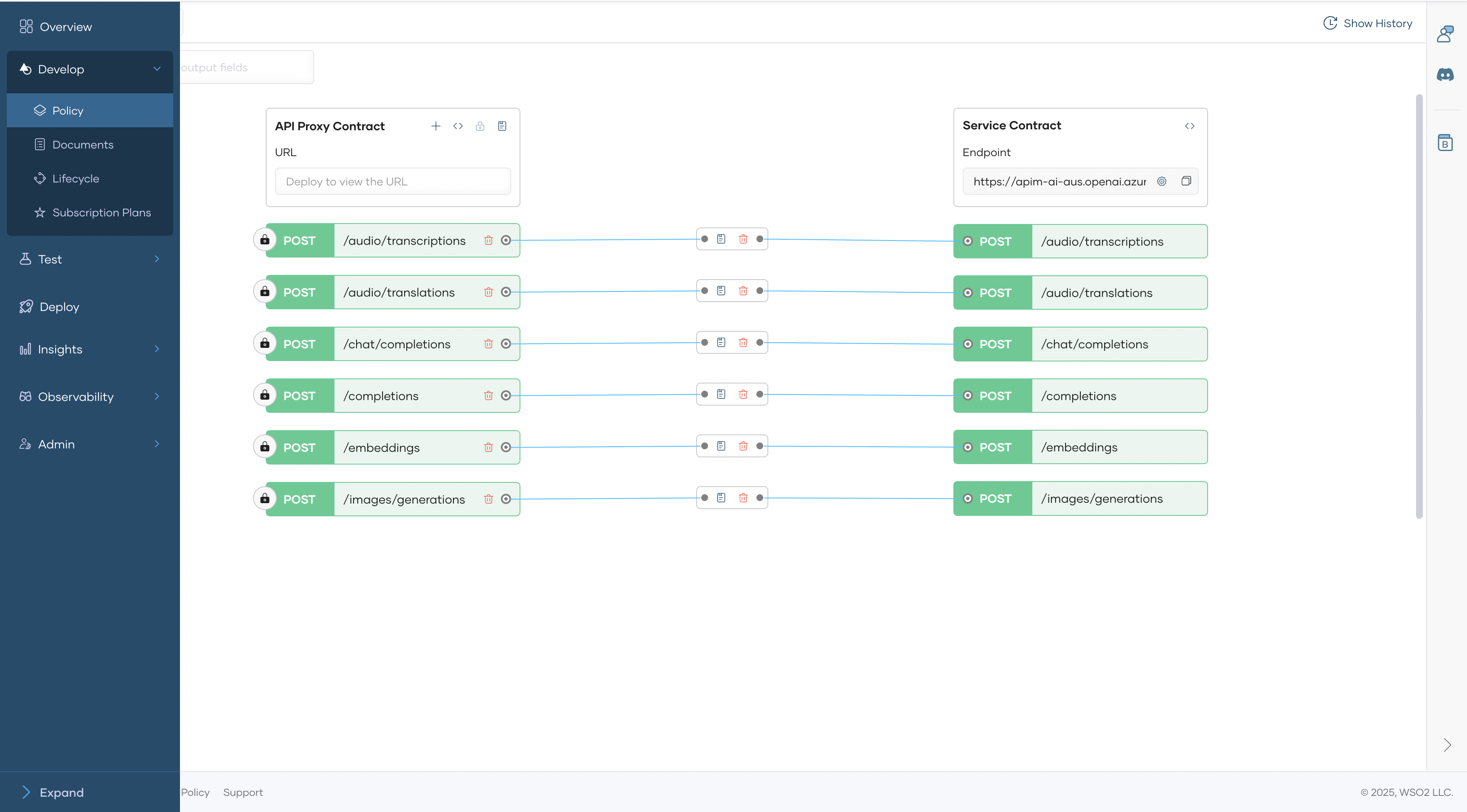The image size is (1467, 812).
Task: Add a new resource in API Proxy Contract
Action: (x=436, y=126)
